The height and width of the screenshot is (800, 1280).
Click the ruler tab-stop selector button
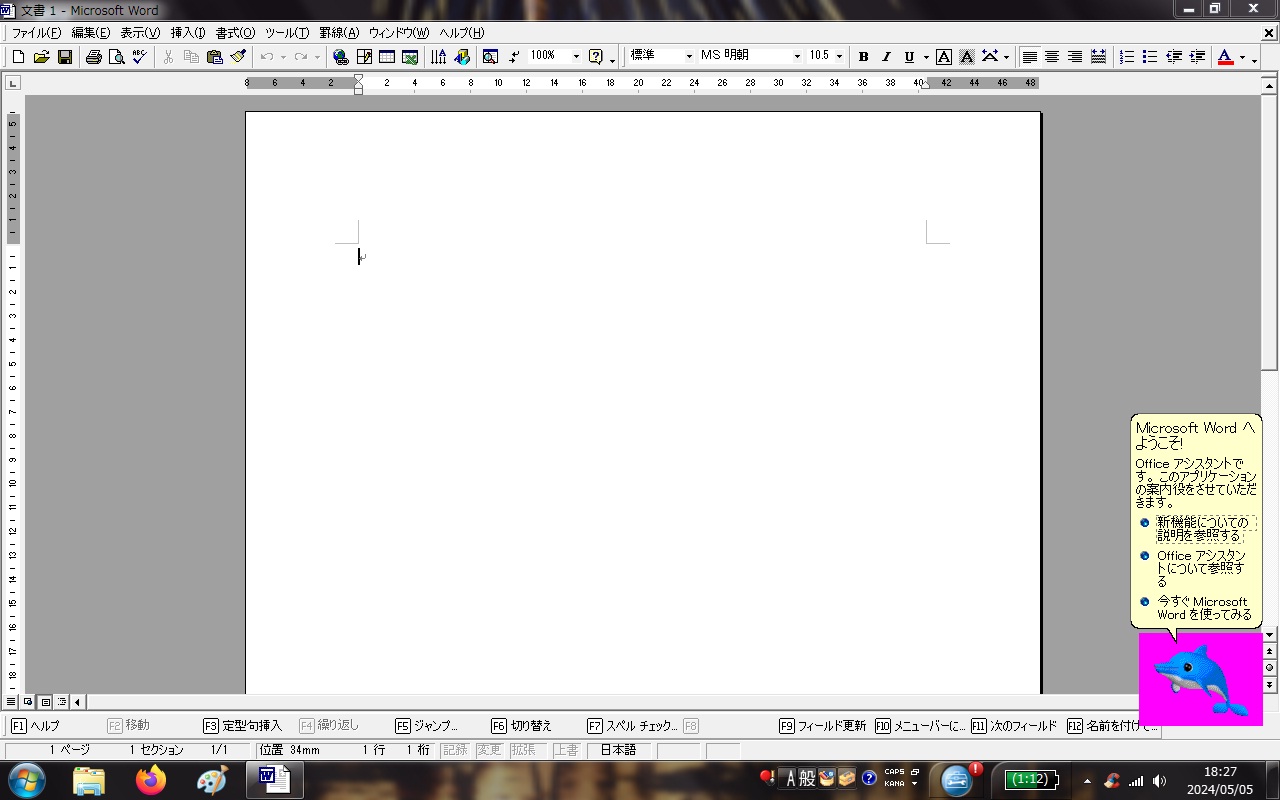coord(13,83)
